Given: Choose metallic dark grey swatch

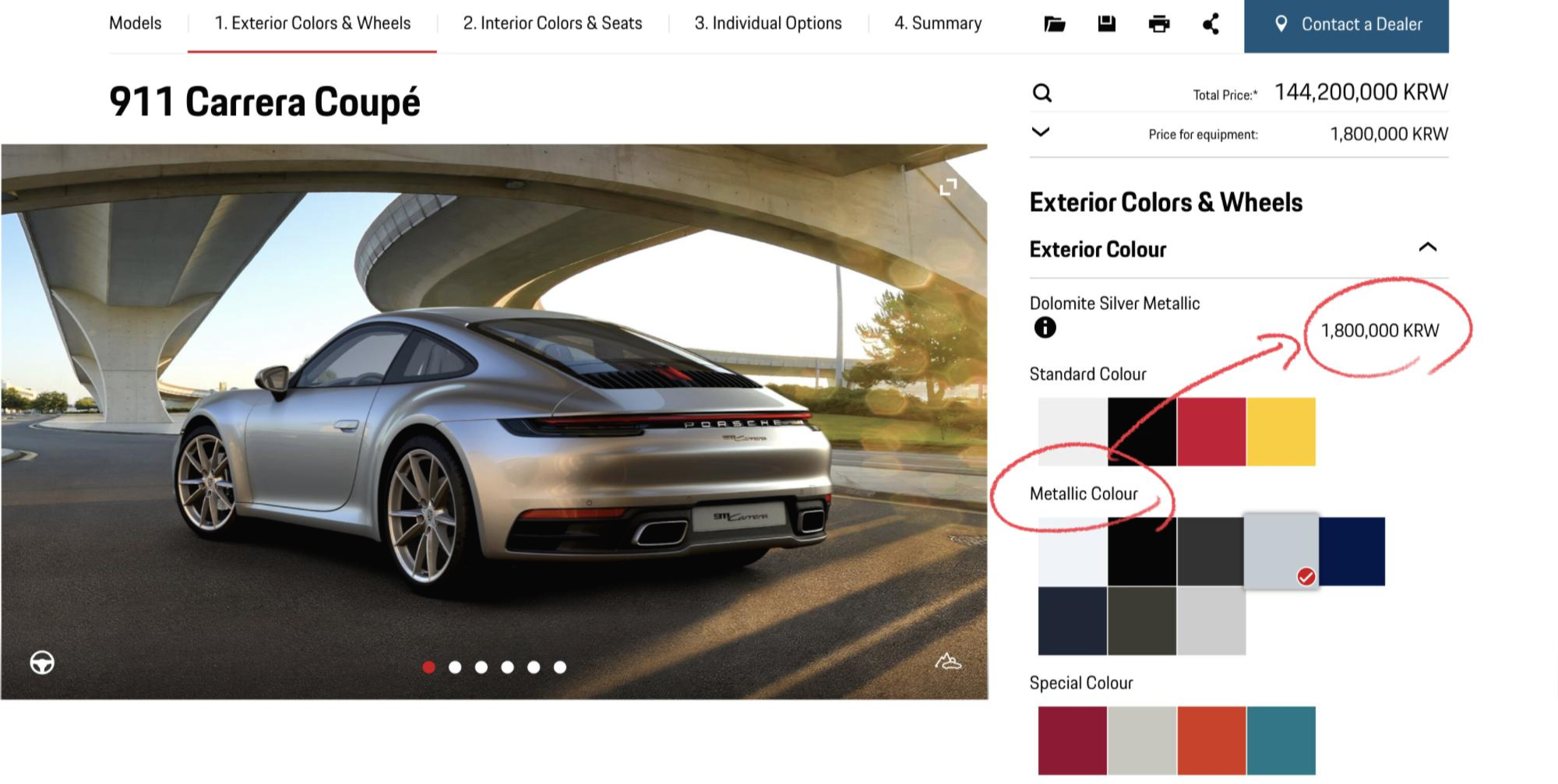Looking at the screenshot, I should pyautogui.click(x=1211, y=551).
